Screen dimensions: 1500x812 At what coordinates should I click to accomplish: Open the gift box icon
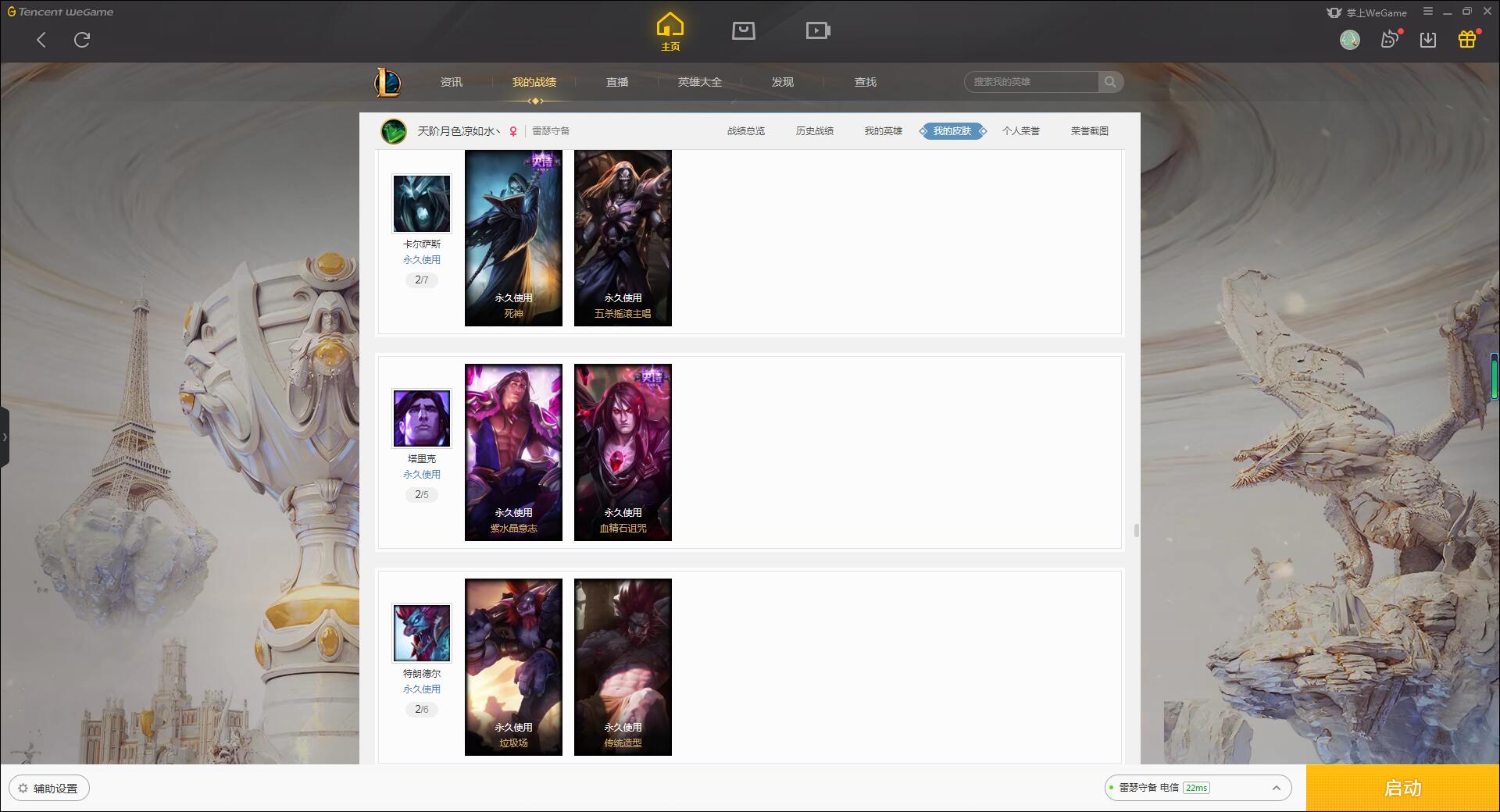(1467, 39)
